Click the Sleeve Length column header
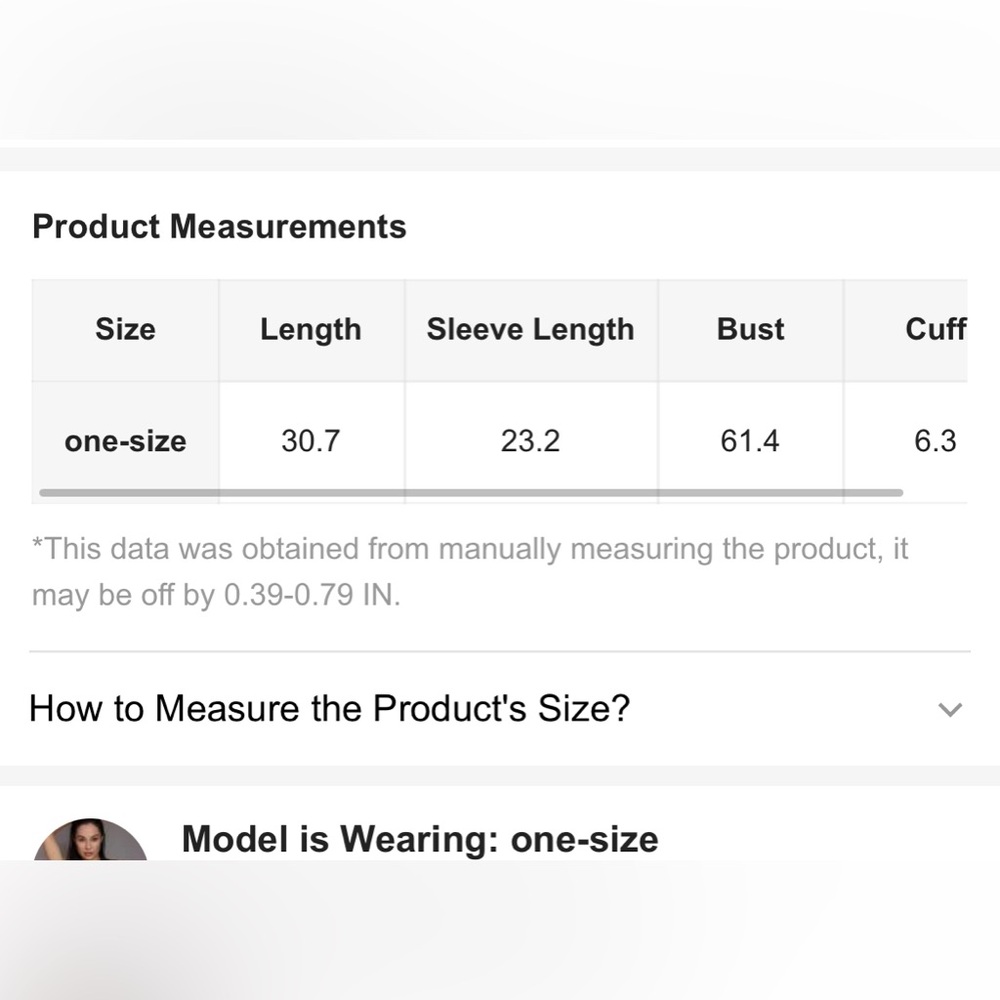This screenshot has width=1000, height=1000. coord(531,330)
